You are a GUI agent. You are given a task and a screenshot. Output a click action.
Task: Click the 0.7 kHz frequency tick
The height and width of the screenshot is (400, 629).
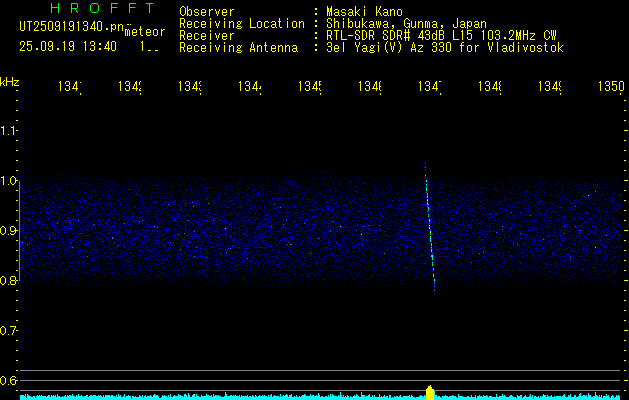pos(9,330)
